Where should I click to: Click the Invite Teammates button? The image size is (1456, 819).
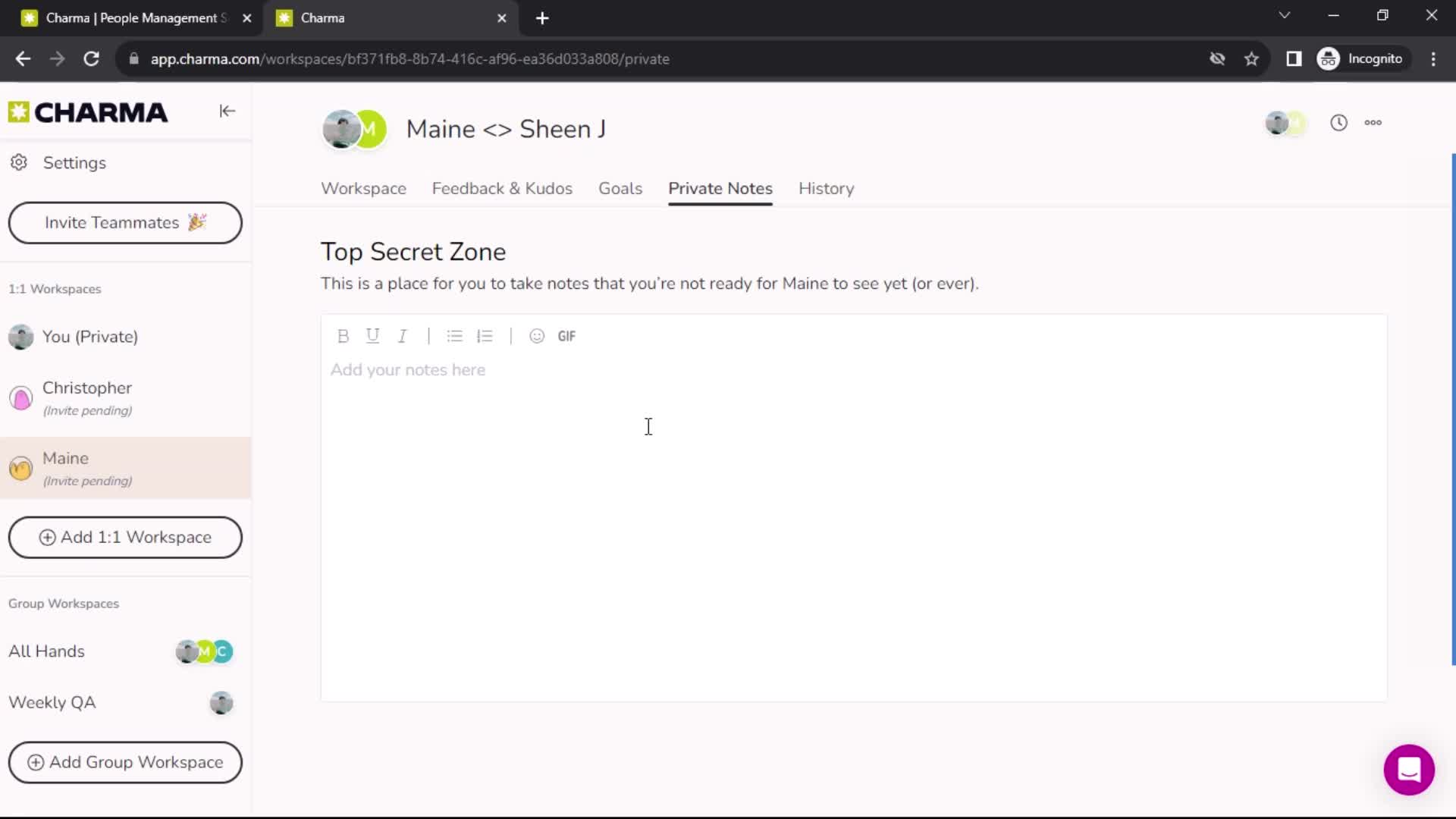pos(125,222)
